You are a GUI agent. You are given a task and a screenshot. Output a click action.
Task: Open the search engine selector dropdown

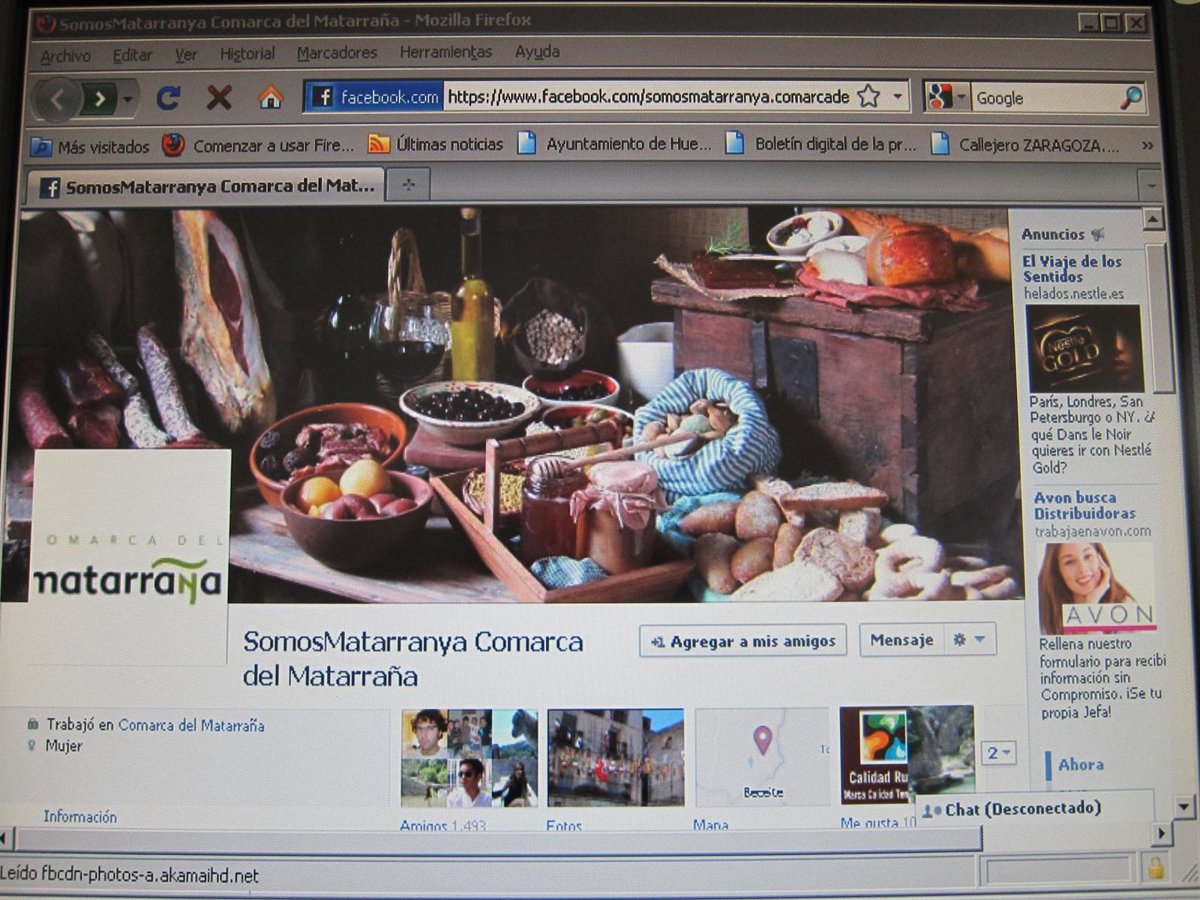(x=946, y=98)
